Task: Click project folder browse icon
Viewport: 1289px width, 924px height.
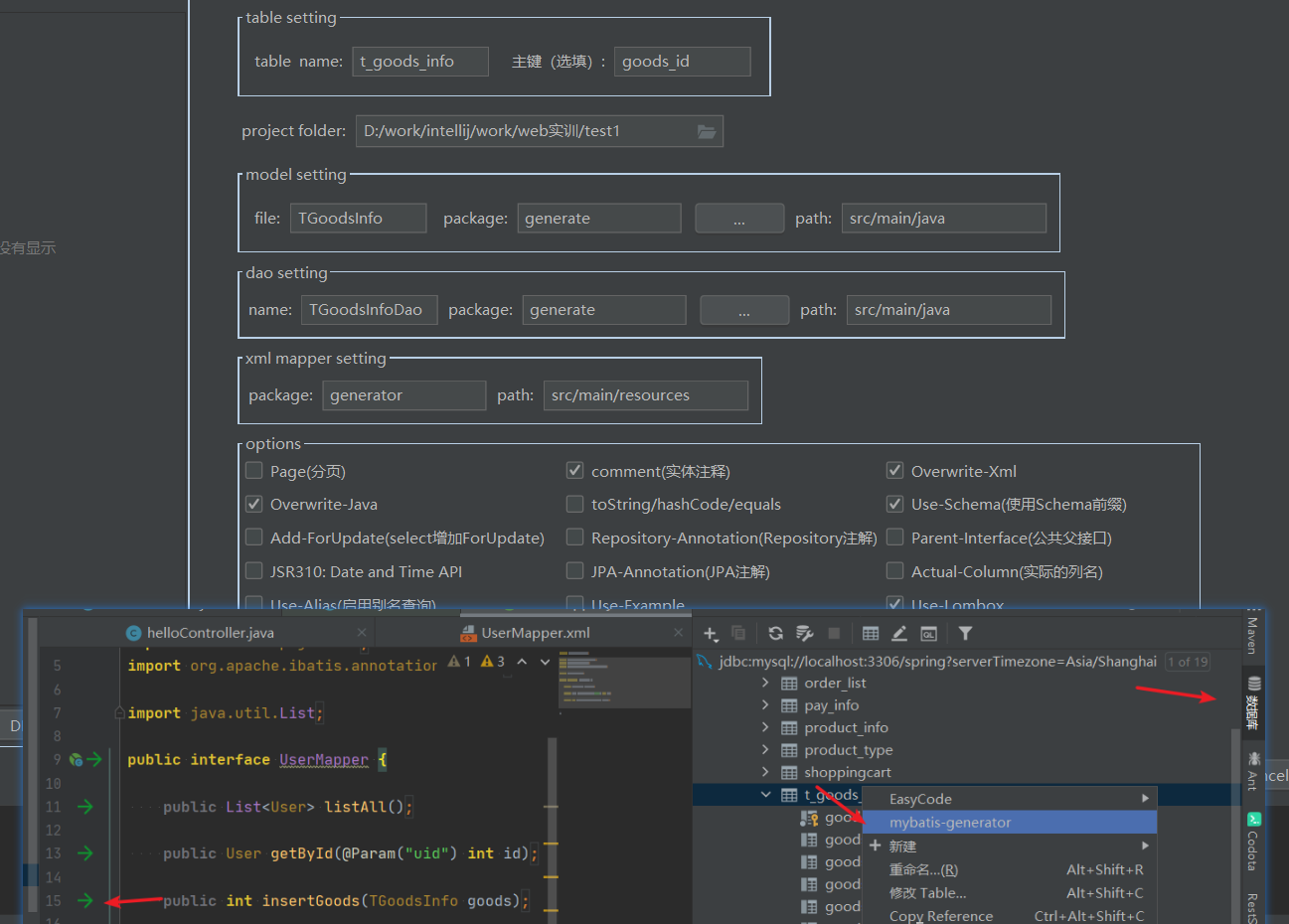Action: tap(707, 131)
